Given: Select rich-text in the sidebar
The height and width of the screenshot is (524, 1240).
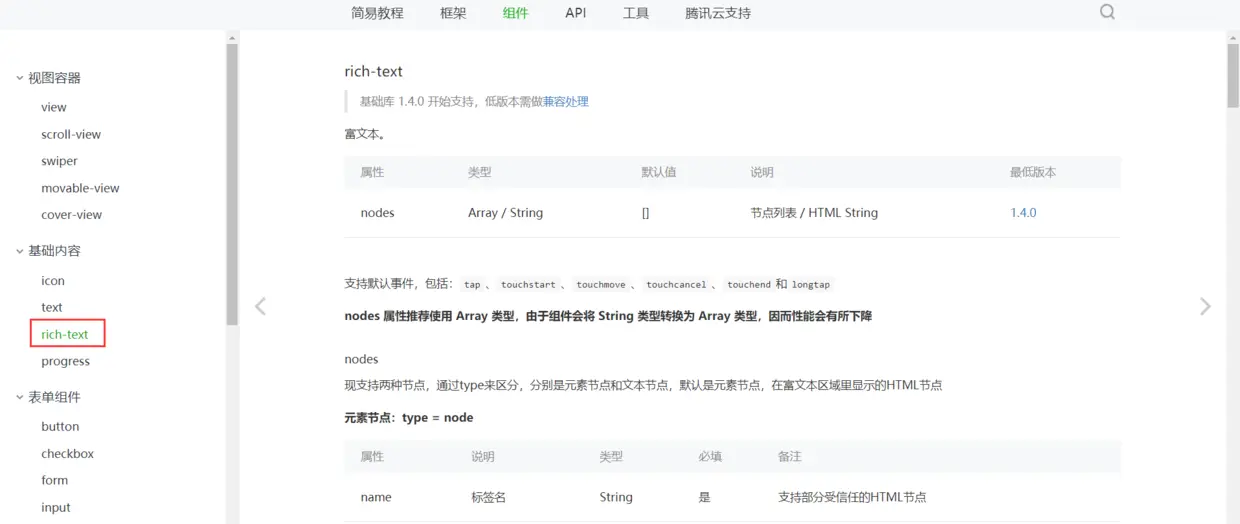Looking at the screenshot, I should 65,334.
